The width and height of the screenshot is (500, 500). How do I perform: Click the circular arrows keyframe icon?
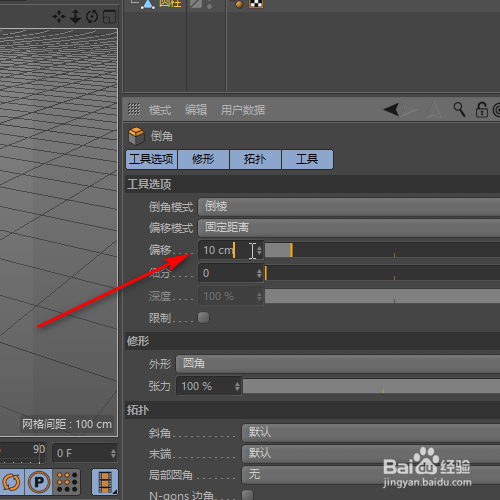[11, 482]
